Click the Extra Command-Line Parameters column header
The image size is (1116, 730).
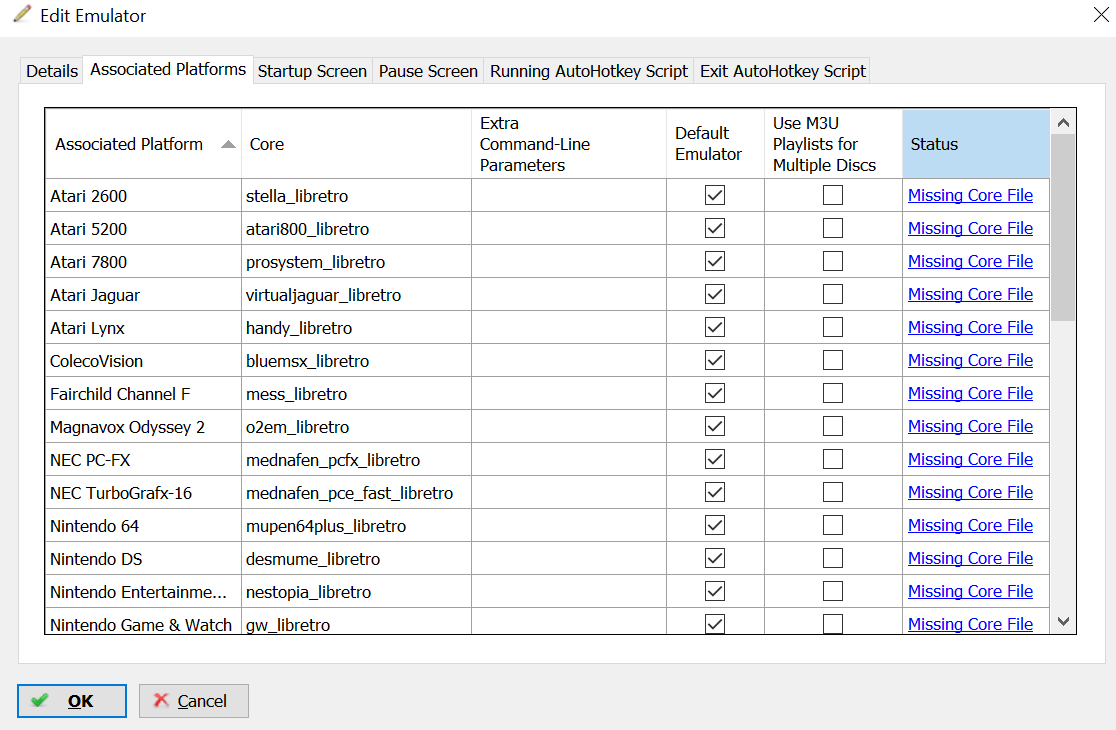click(x=569, y=144)
